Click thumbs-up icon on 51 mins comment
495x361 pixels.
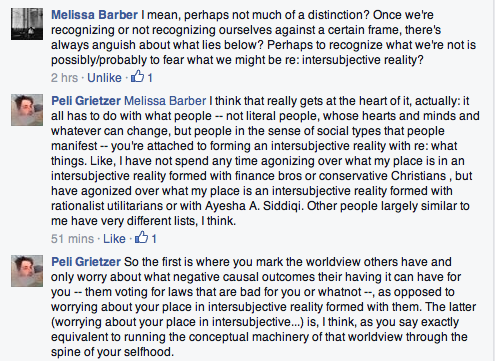[x=141, y=237]
